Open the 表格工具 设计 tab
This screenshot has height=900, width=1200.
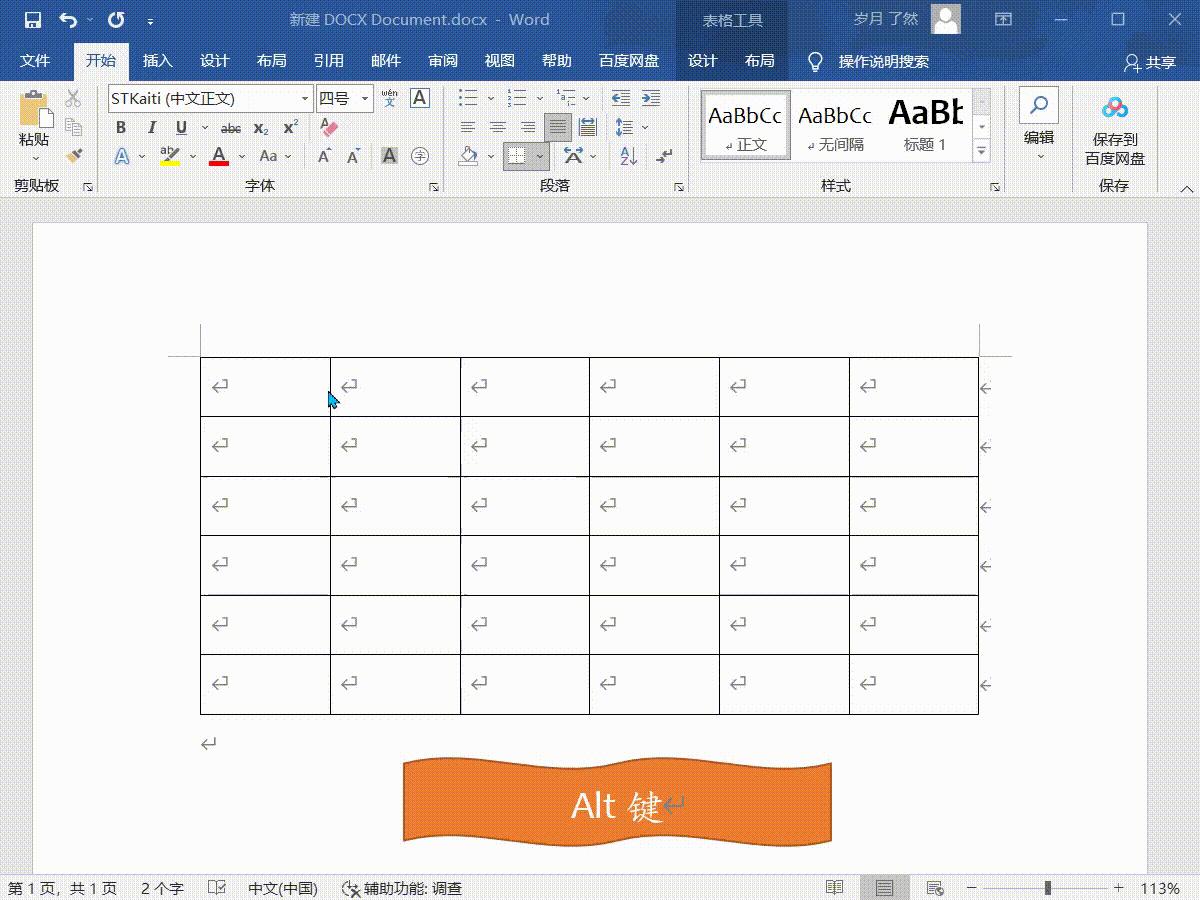tap(702, 60)
